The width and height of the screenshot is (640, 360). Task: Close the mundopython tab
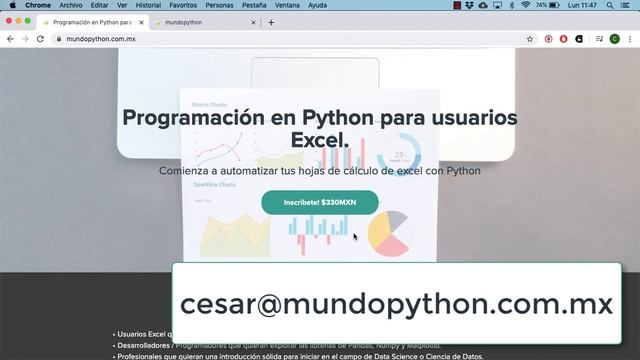[253, 22]
